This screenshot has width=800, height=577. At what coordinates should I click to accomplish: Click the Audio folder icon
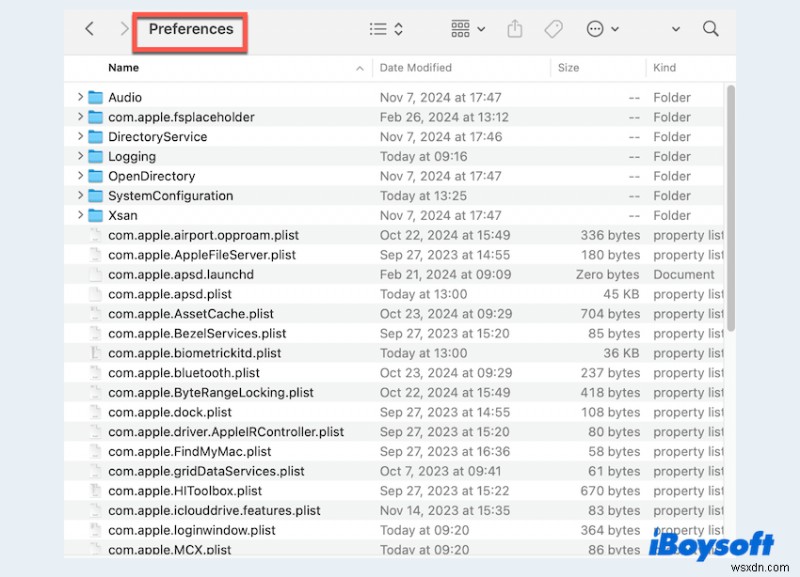[95, 97]
